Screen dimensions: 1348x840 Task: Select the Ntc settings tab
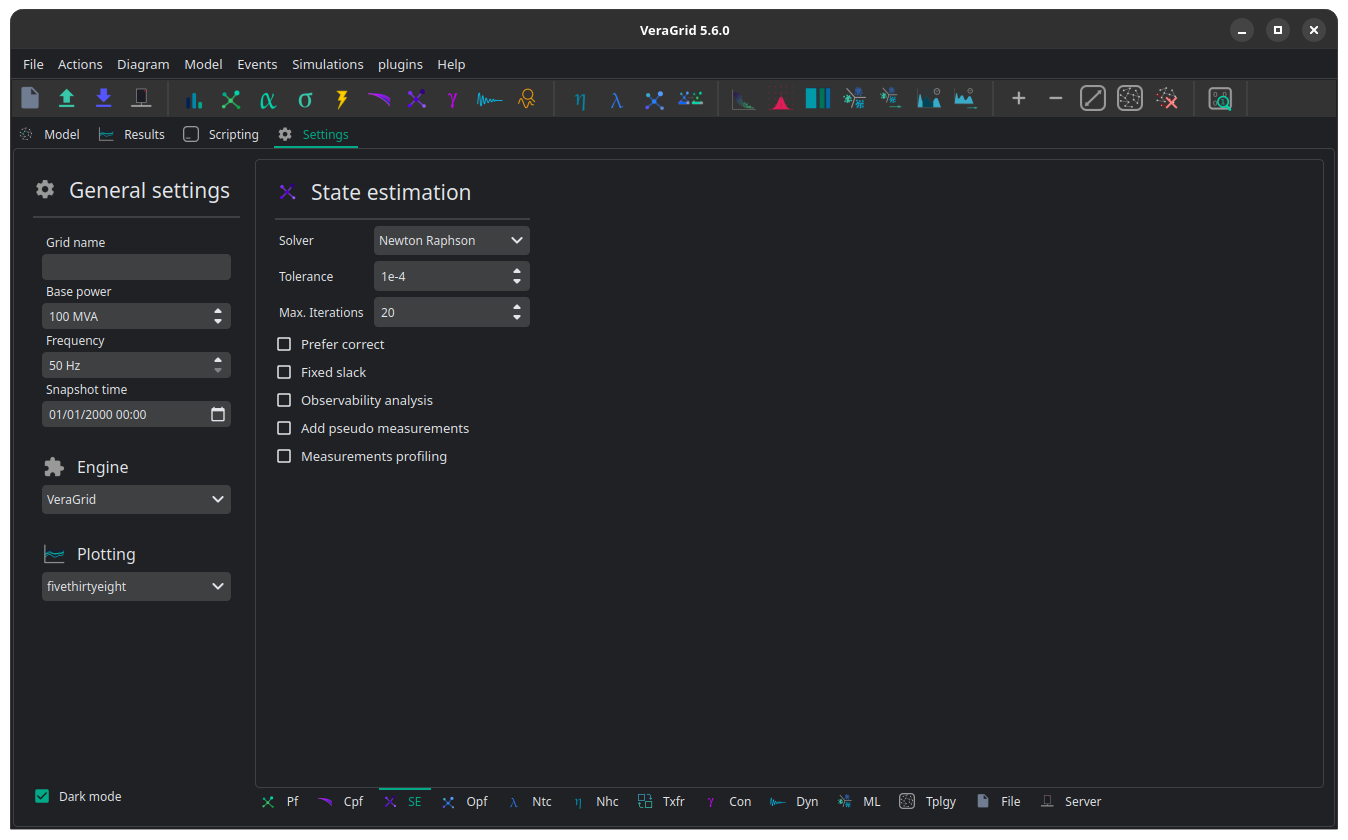coord(530,801)
